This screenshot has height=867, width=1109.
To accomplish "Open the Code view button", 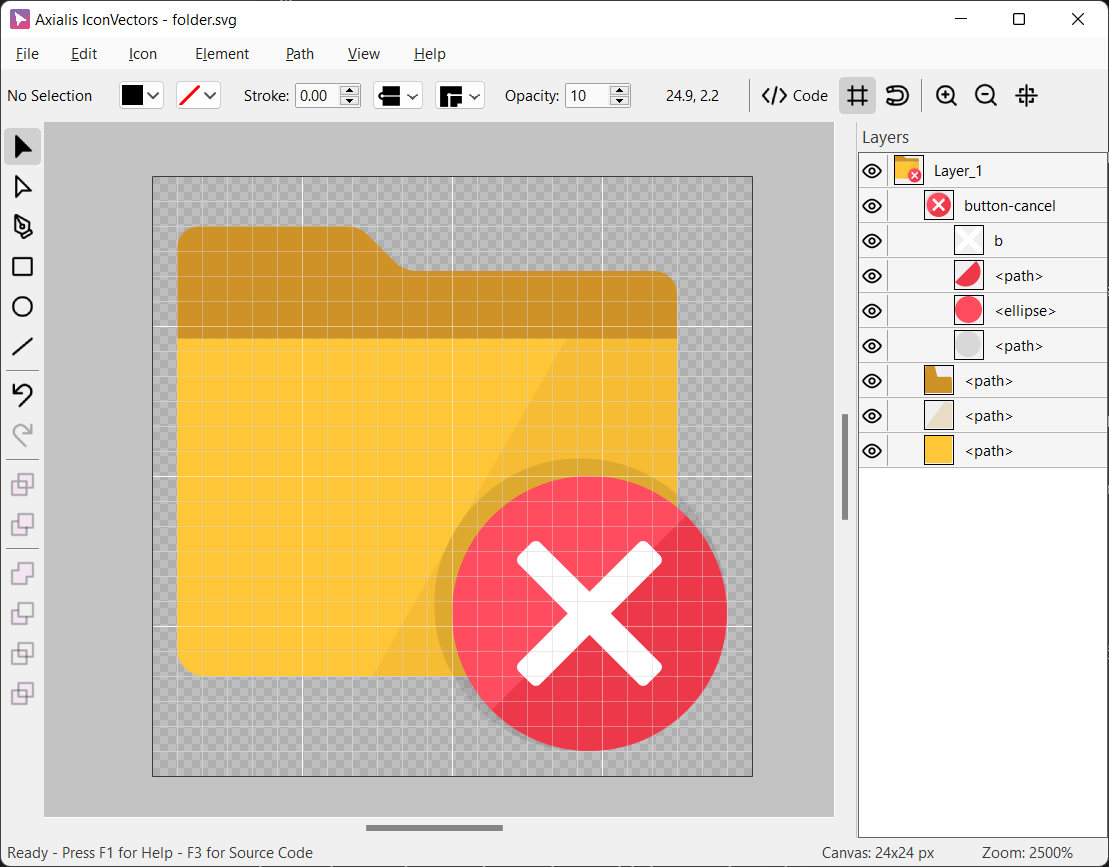I will (x=795, y=96).
